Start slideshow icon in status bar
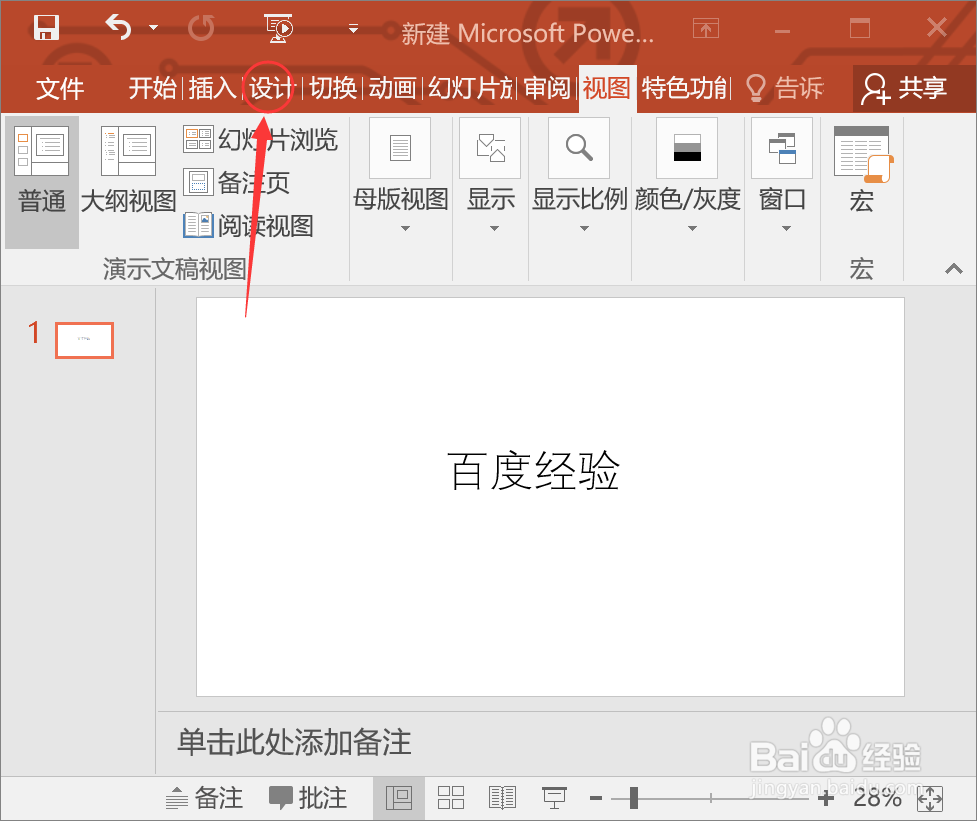The width and height of the screenshot is (977, 821). click(554, 798)
